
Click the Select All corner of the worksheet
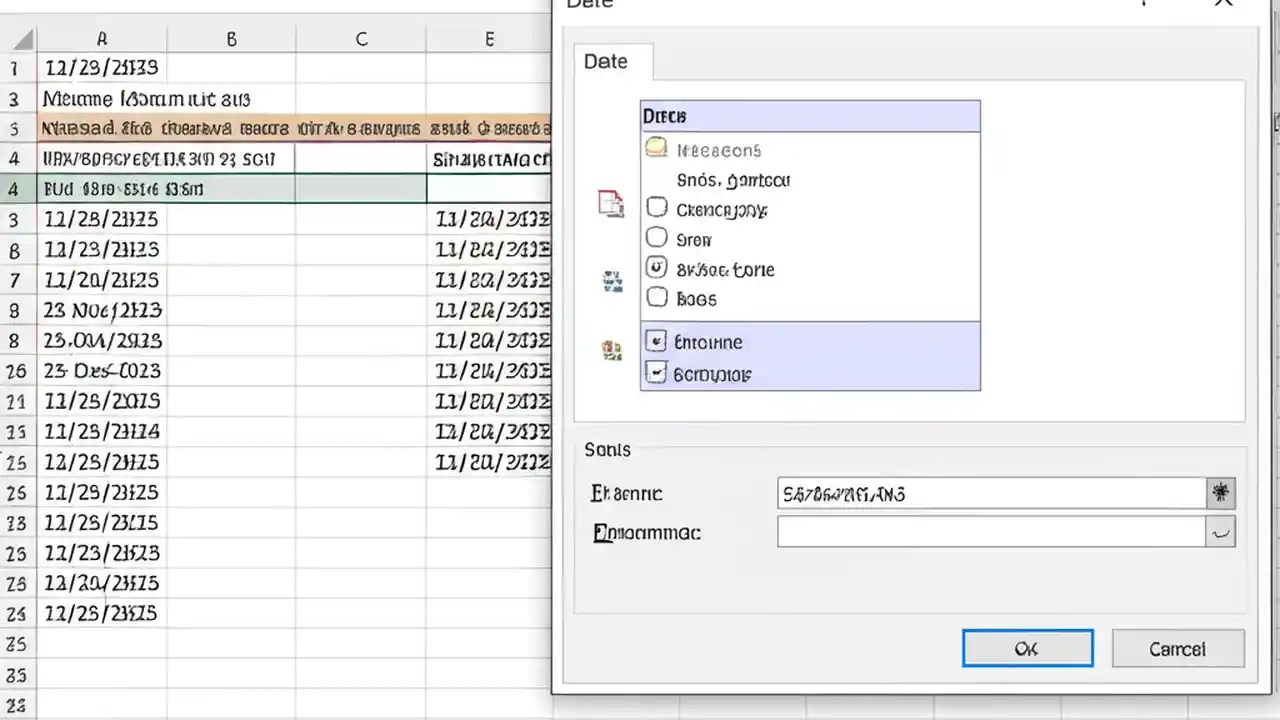(22, 38)
